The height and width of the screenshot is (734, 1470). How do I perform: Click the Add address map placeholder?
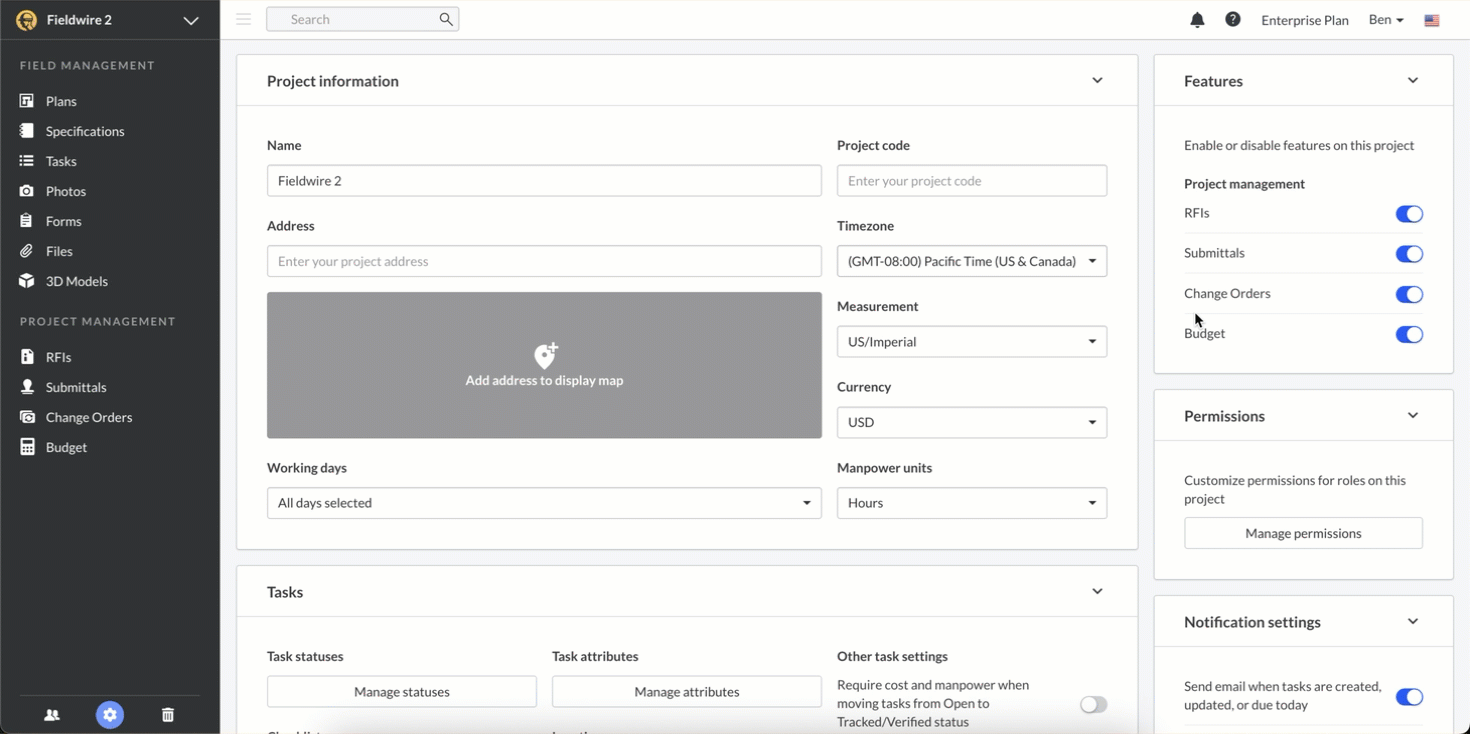click(544, 365)
